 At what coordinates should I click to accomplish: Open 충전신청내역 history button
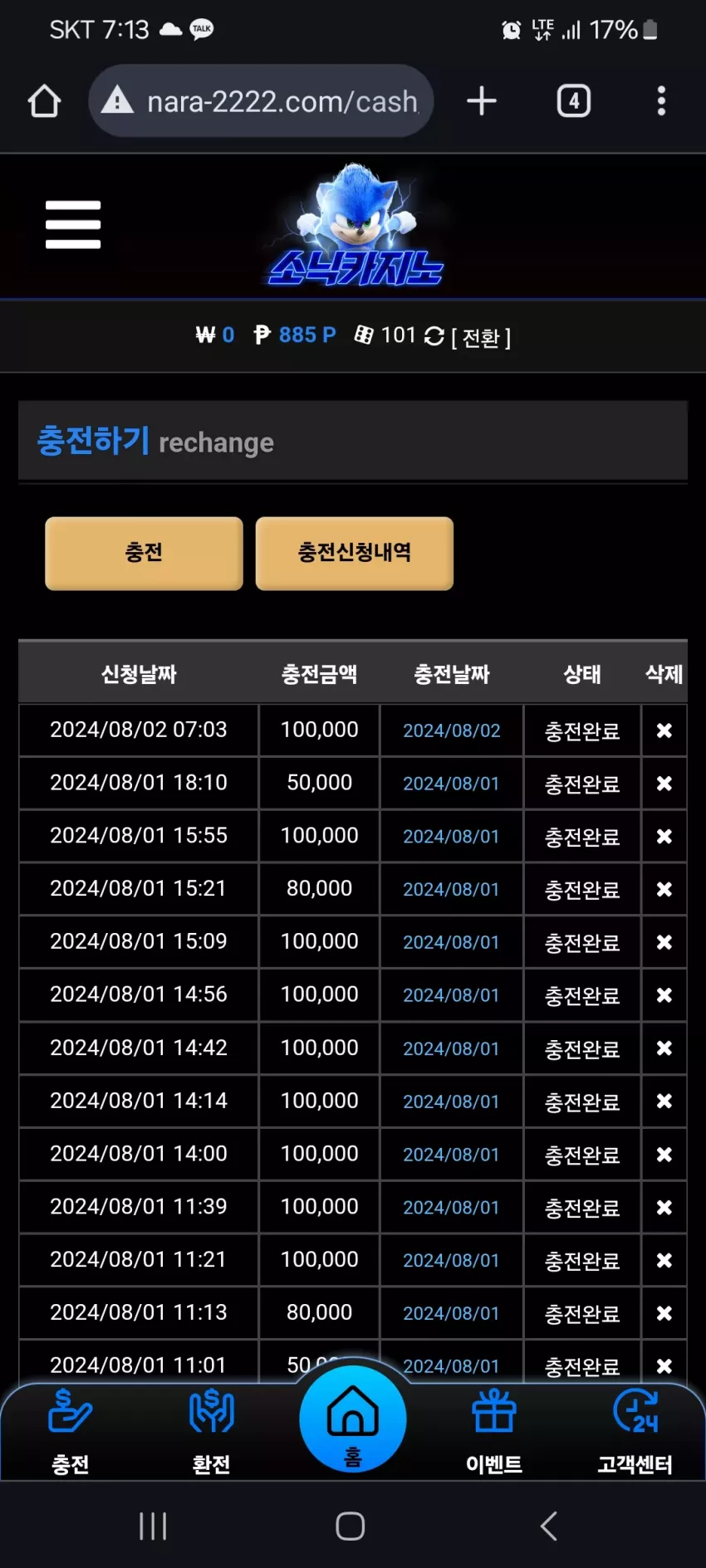355,553
